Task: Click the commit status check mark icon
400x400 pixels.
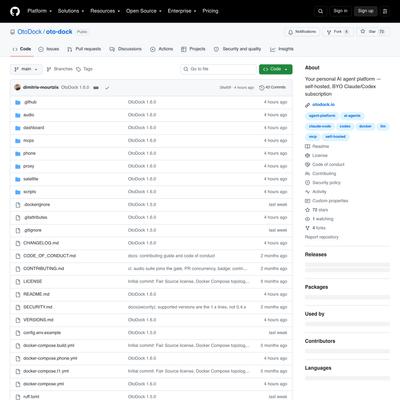Action: tap(107, 88)
